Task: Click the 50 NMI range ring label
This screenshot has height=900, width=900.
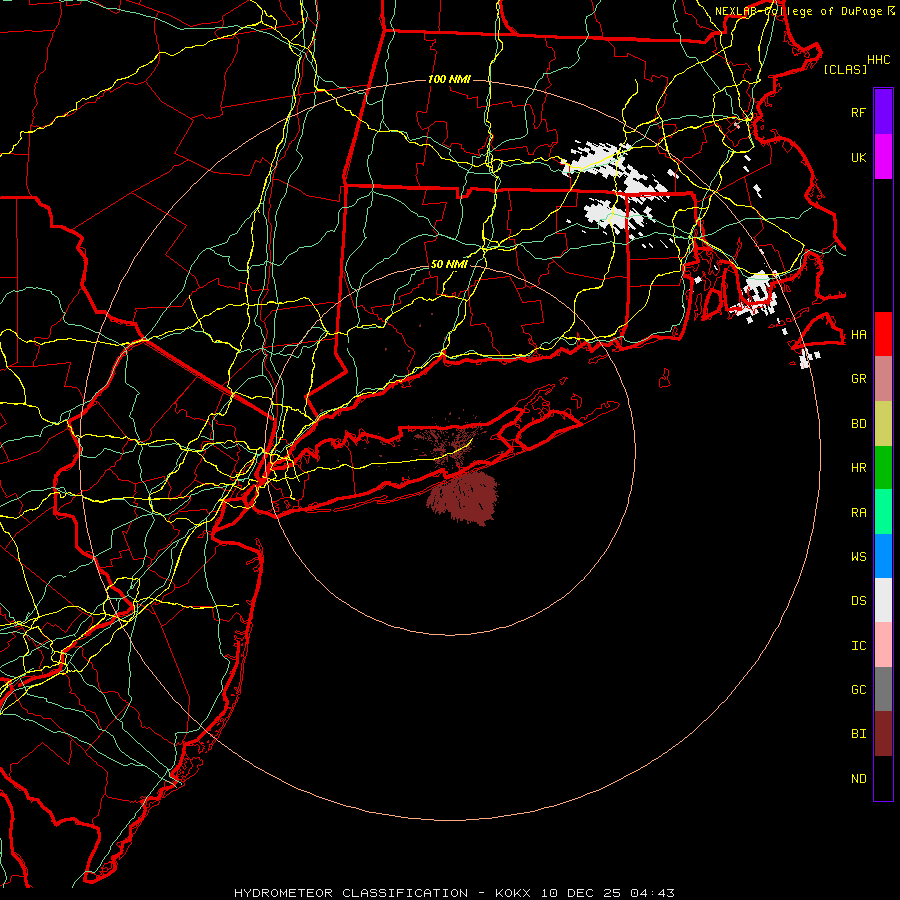Action: click(x=449, y=264)
